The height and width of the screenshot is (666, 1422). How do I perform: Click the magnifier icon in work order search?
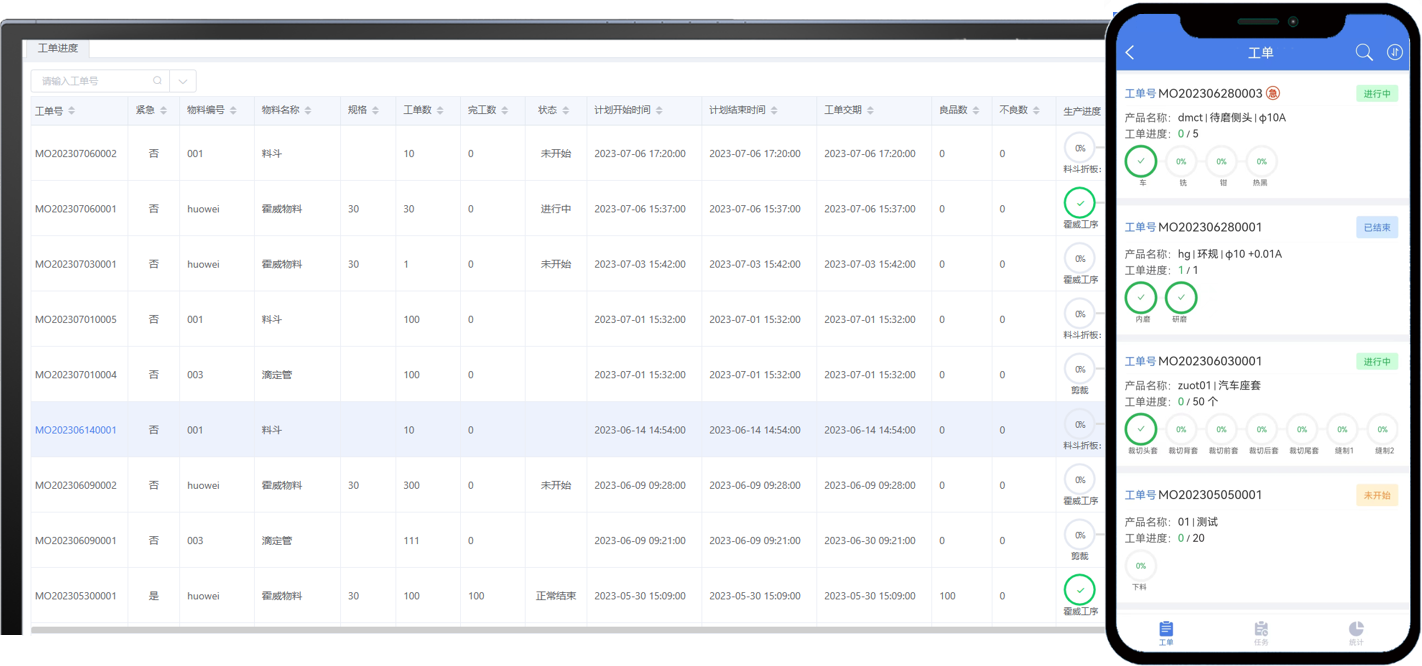pos(157,81)
